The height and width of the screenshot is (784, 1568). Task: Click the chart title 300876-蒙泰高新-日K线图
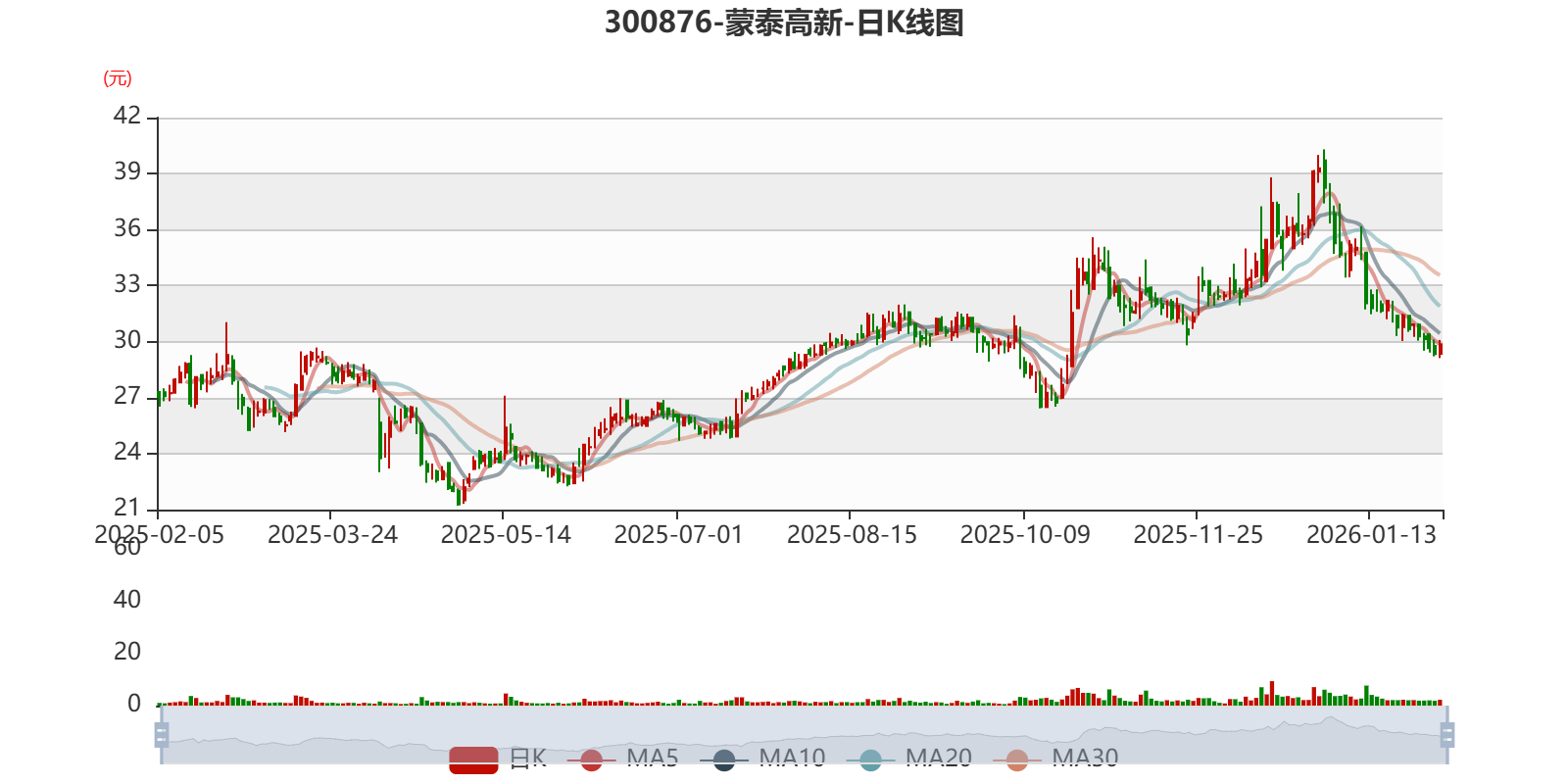pyautogui.click(x=784, y=23)
